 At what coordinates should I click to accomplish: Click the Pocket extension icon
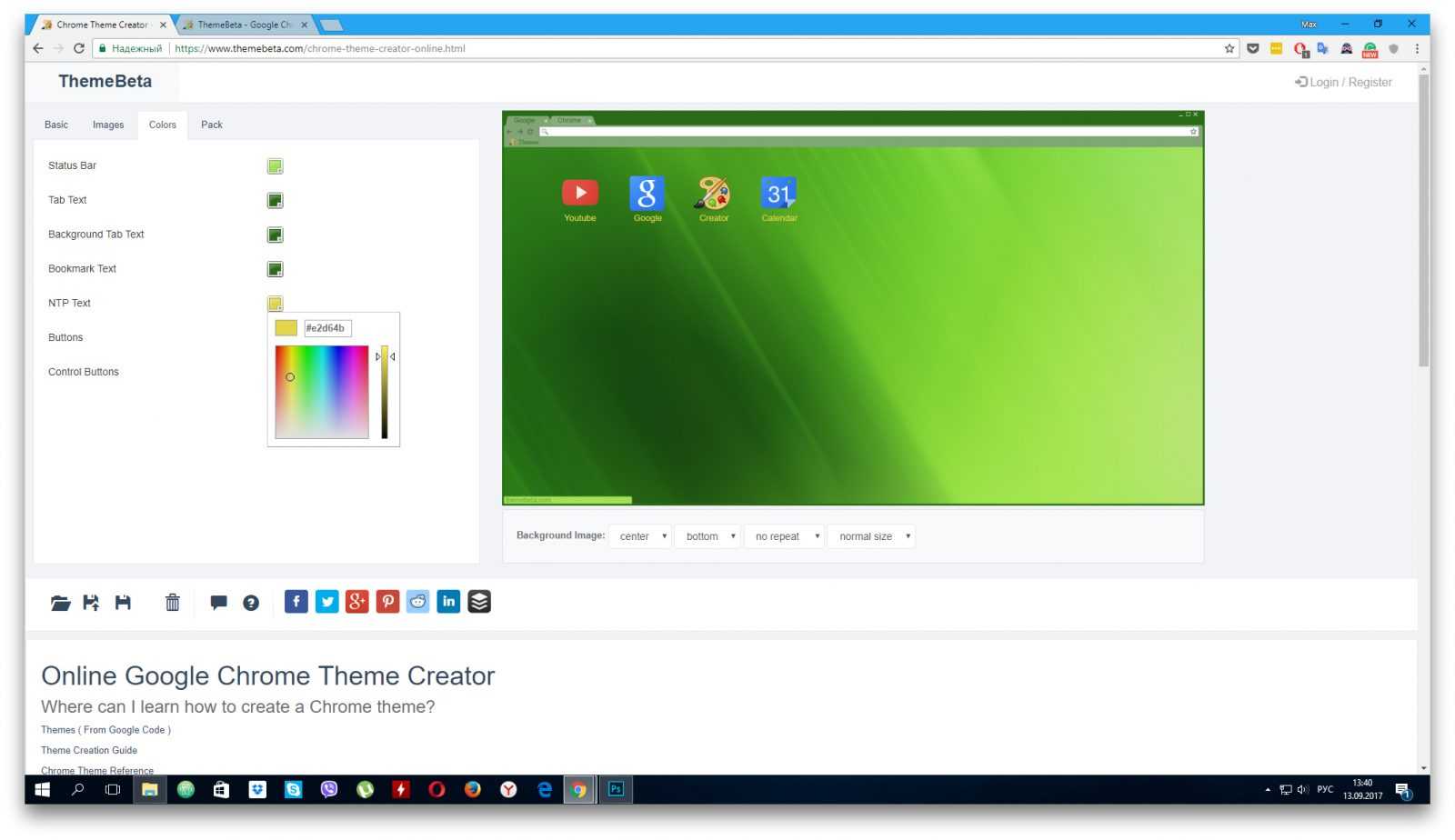[1253, 48]
